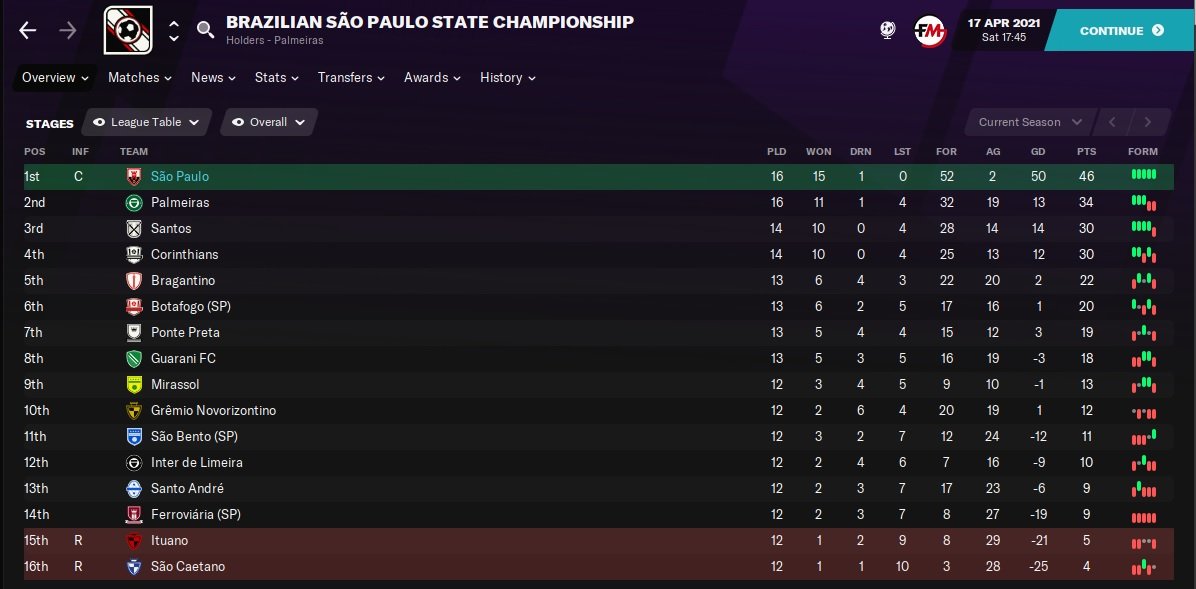
Task: Expand the Overview dropdown menu
Action: tap(55, 78)
